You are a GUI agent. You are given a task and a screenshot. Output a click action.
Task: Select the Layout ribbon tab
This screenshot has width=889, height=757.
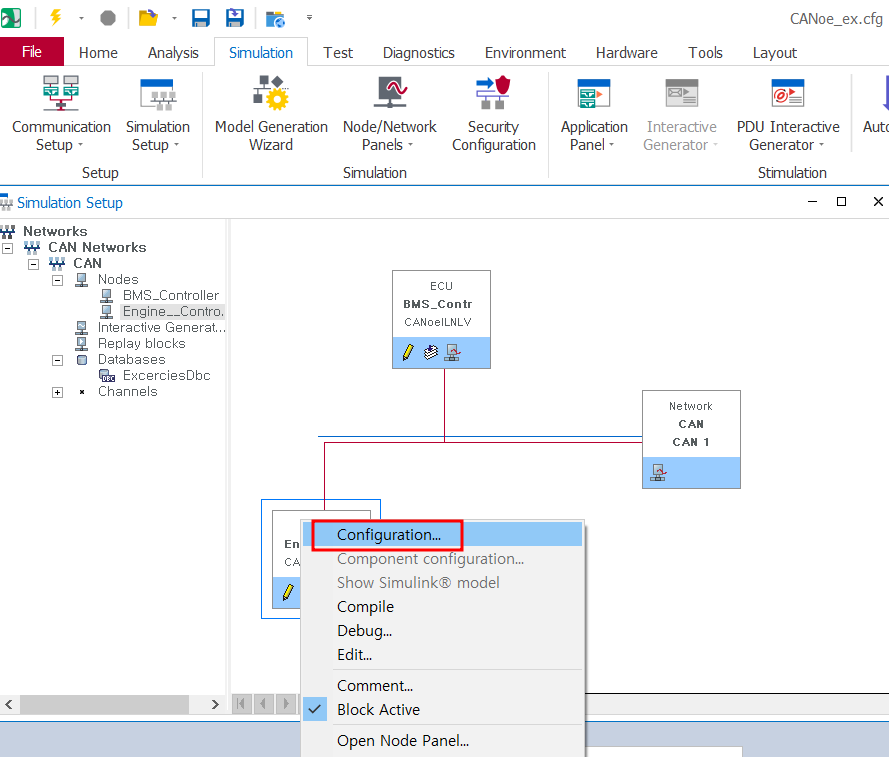(774, 53)
